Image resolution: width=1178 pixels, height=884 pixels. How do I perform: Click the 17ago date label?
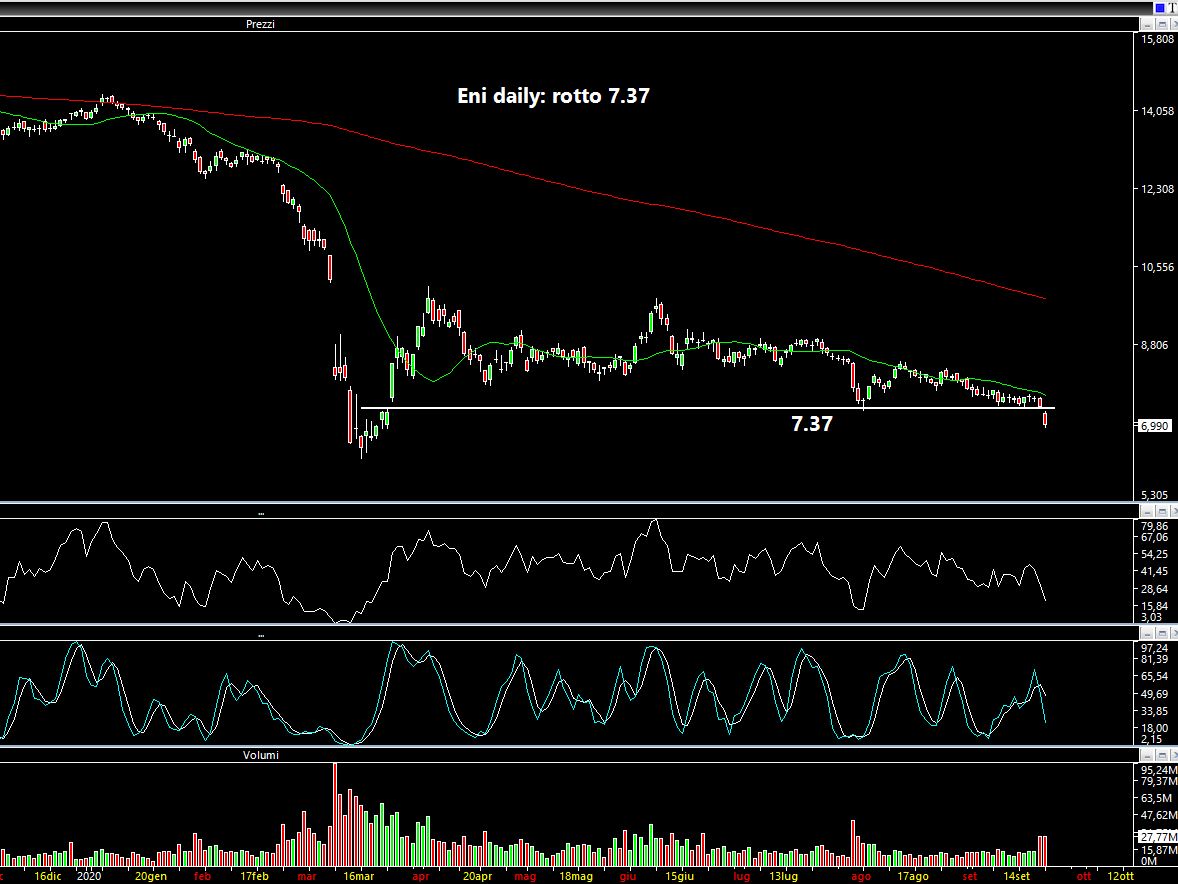tap(913, 876)
